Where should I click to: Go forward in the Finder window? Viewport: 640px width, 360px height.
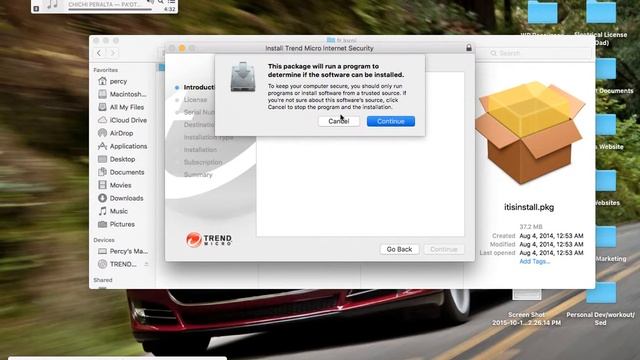click(x=113, y=53)
